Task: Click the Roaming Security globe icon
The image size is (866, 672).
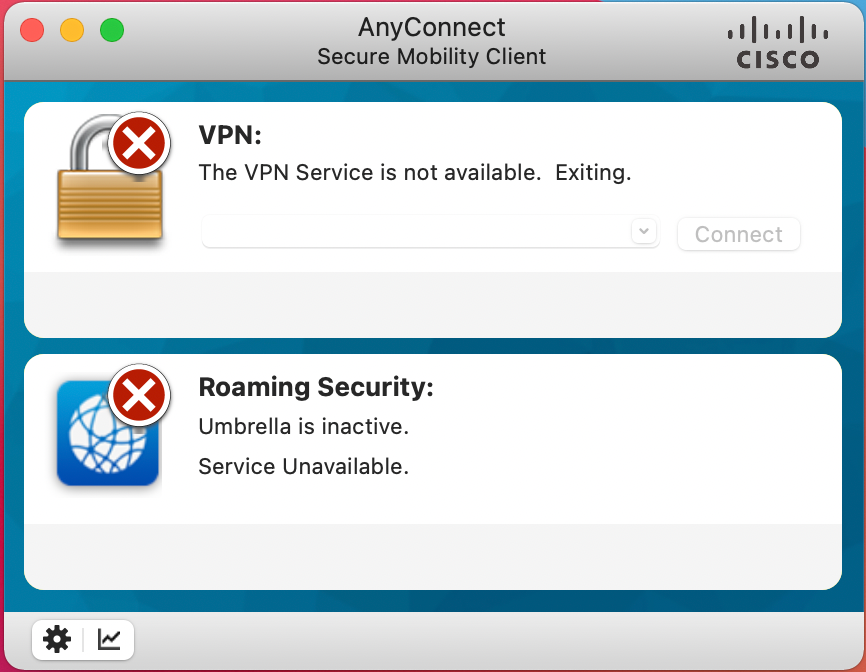Action: [x=108, y=433]
